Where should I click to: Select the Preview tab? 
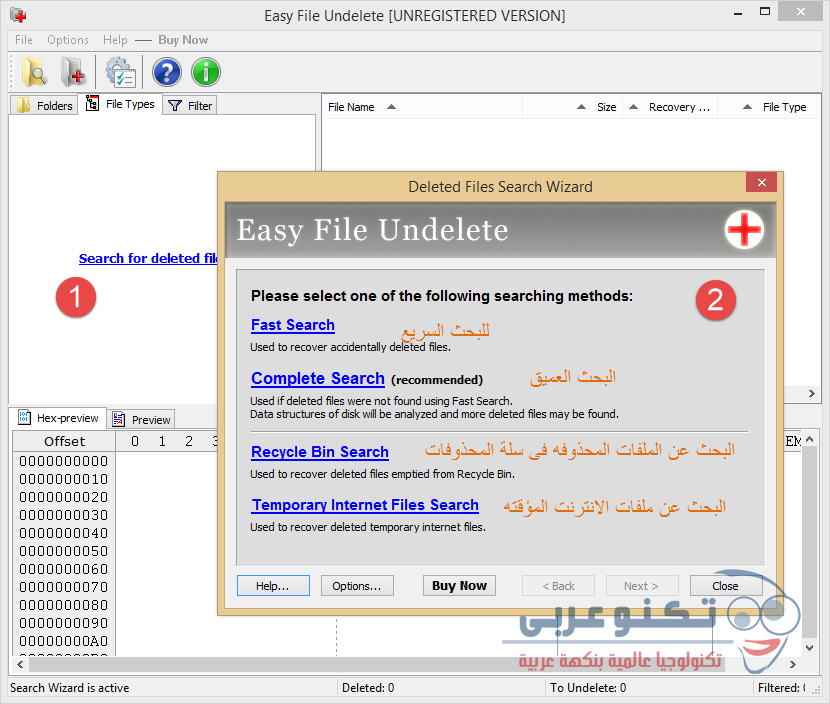142,420
